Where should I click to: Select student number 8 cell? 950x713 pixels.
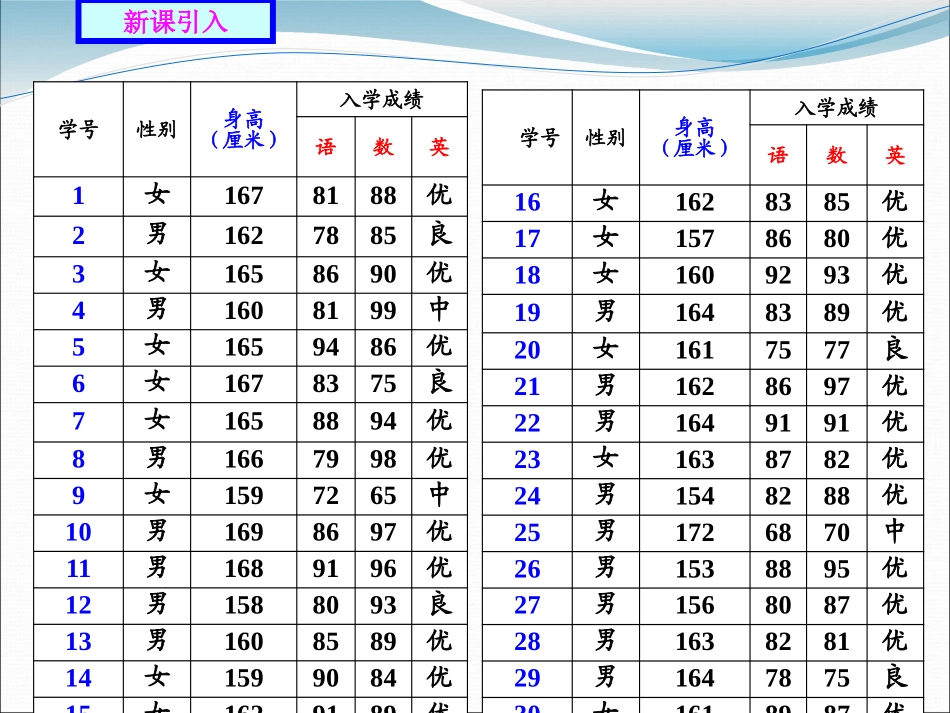point(78,459)
